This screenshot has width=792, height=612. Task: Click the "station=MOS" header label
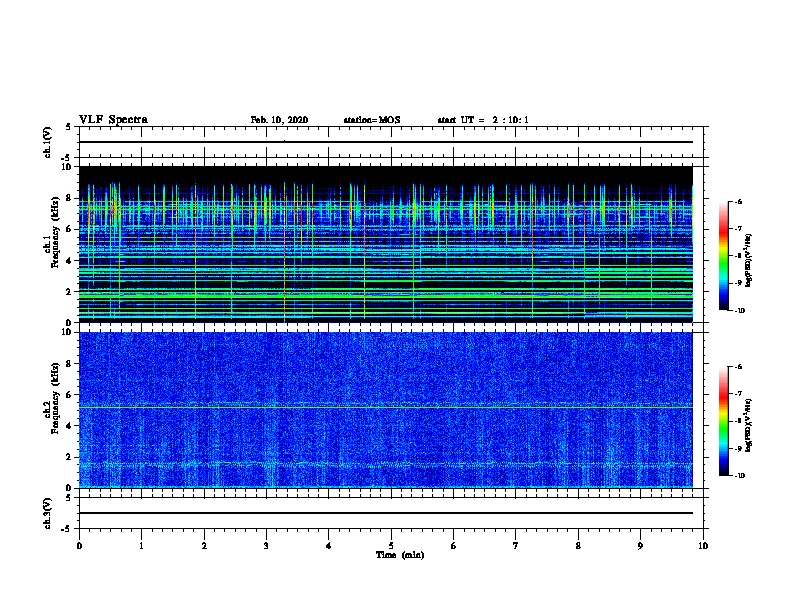[x=372, y=120]
